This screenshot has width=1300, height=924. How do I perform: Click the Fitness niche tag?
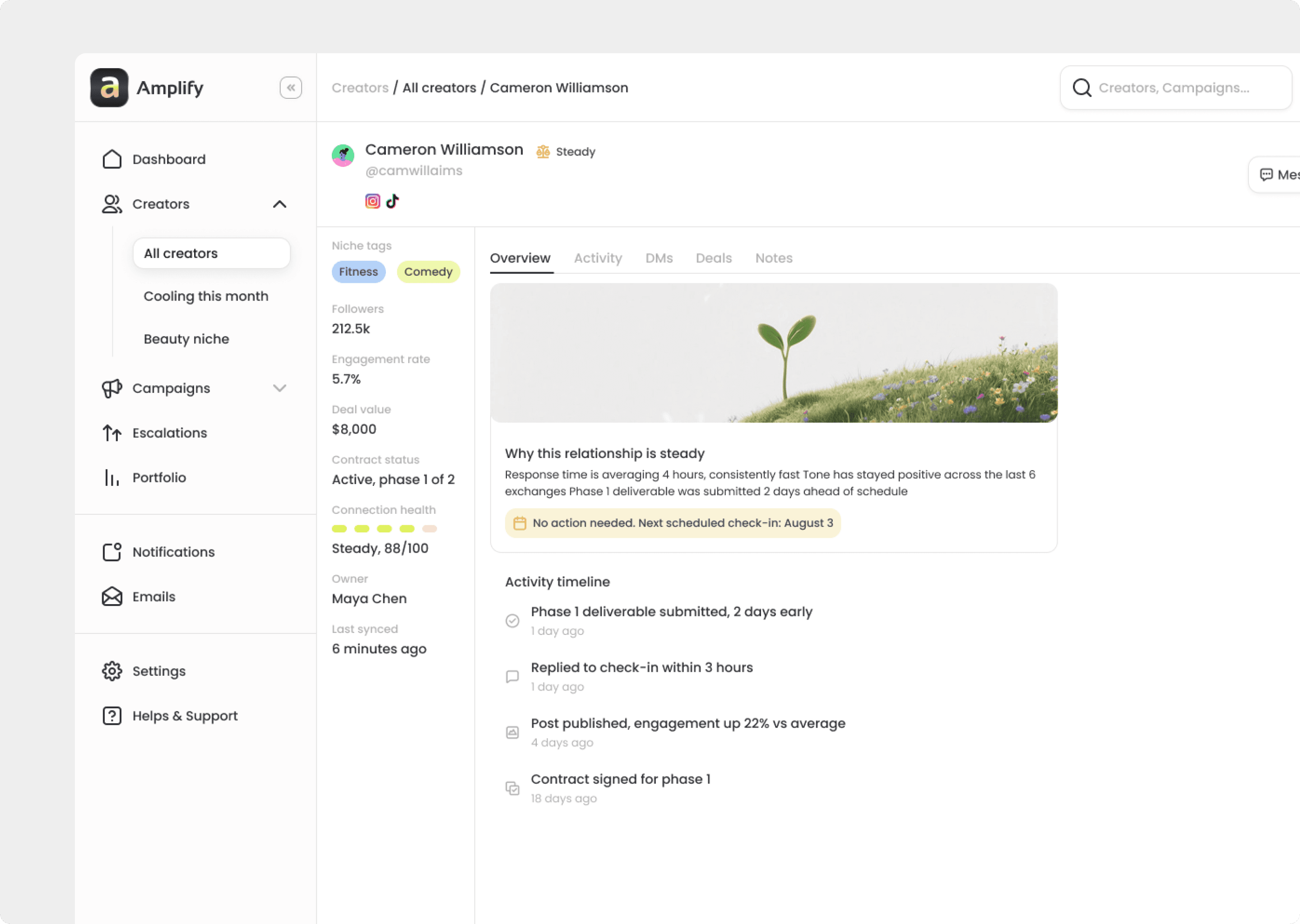[358, 272]
